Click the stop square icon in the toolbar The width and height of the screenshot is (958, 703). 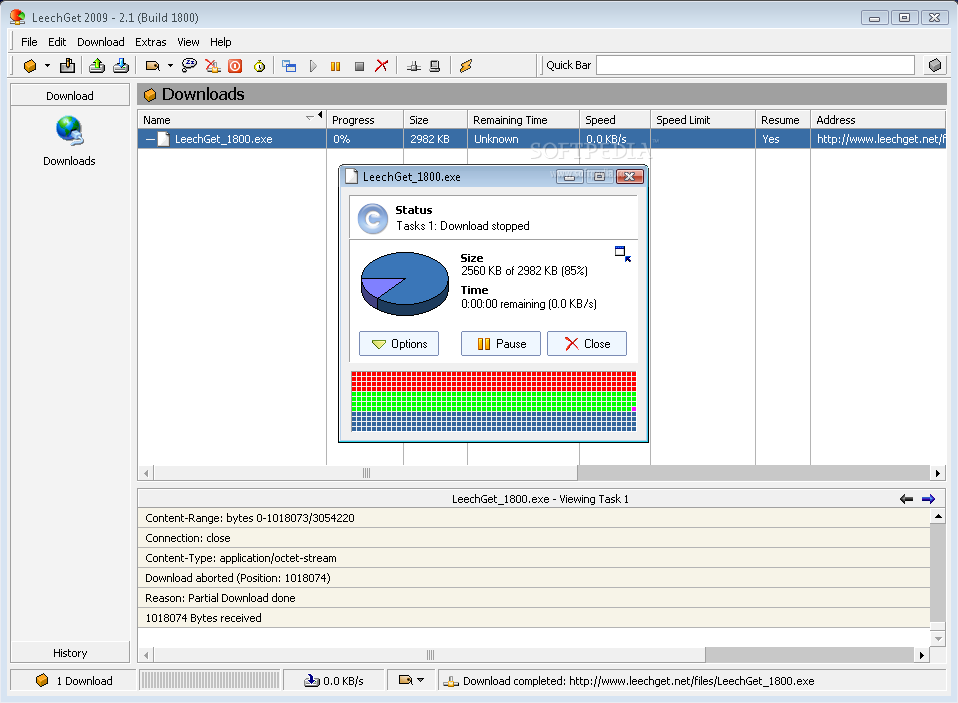click(359, 66)
